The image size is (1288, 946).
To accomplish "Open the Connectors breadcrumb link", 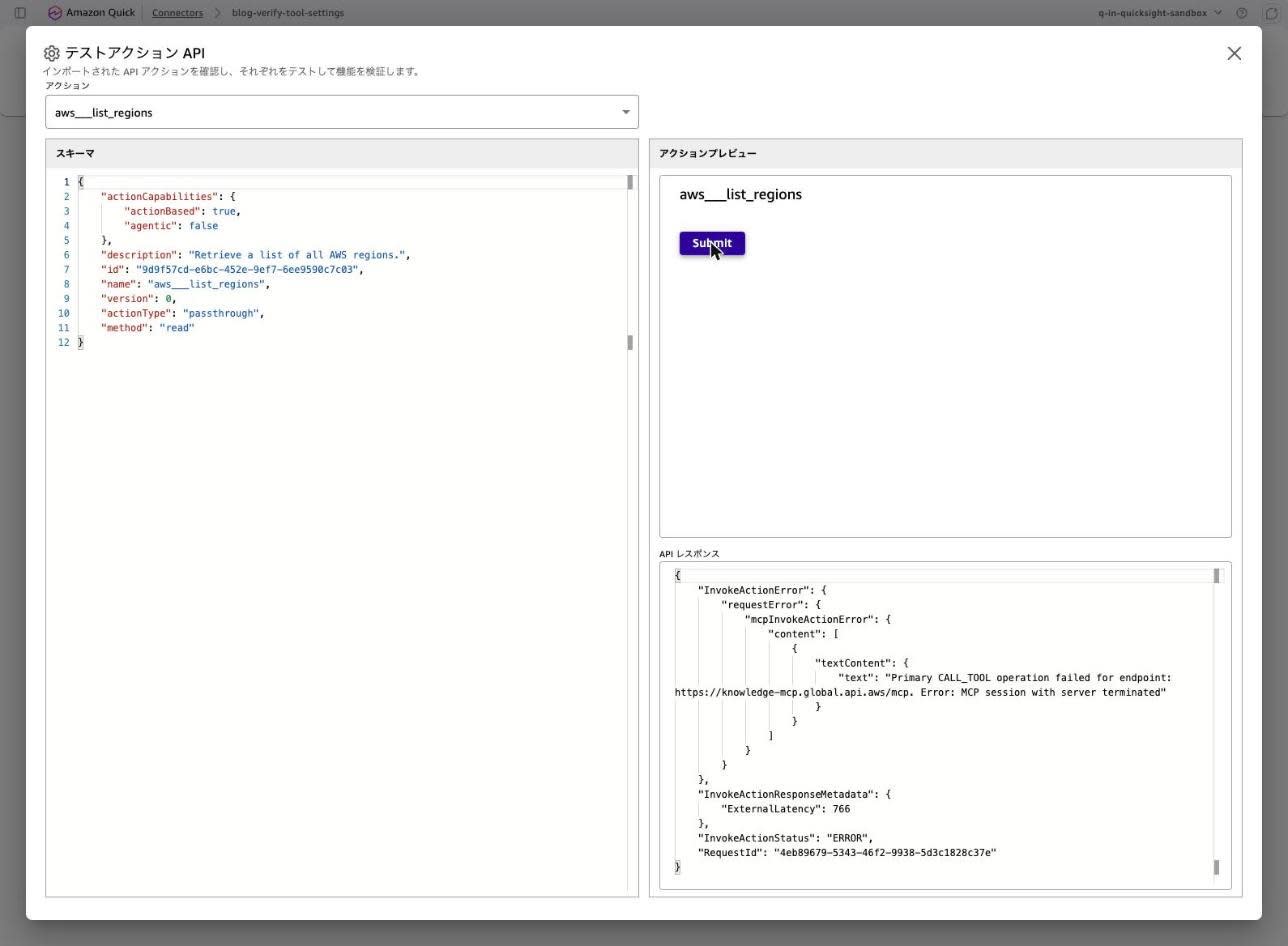I will (177, 13).
